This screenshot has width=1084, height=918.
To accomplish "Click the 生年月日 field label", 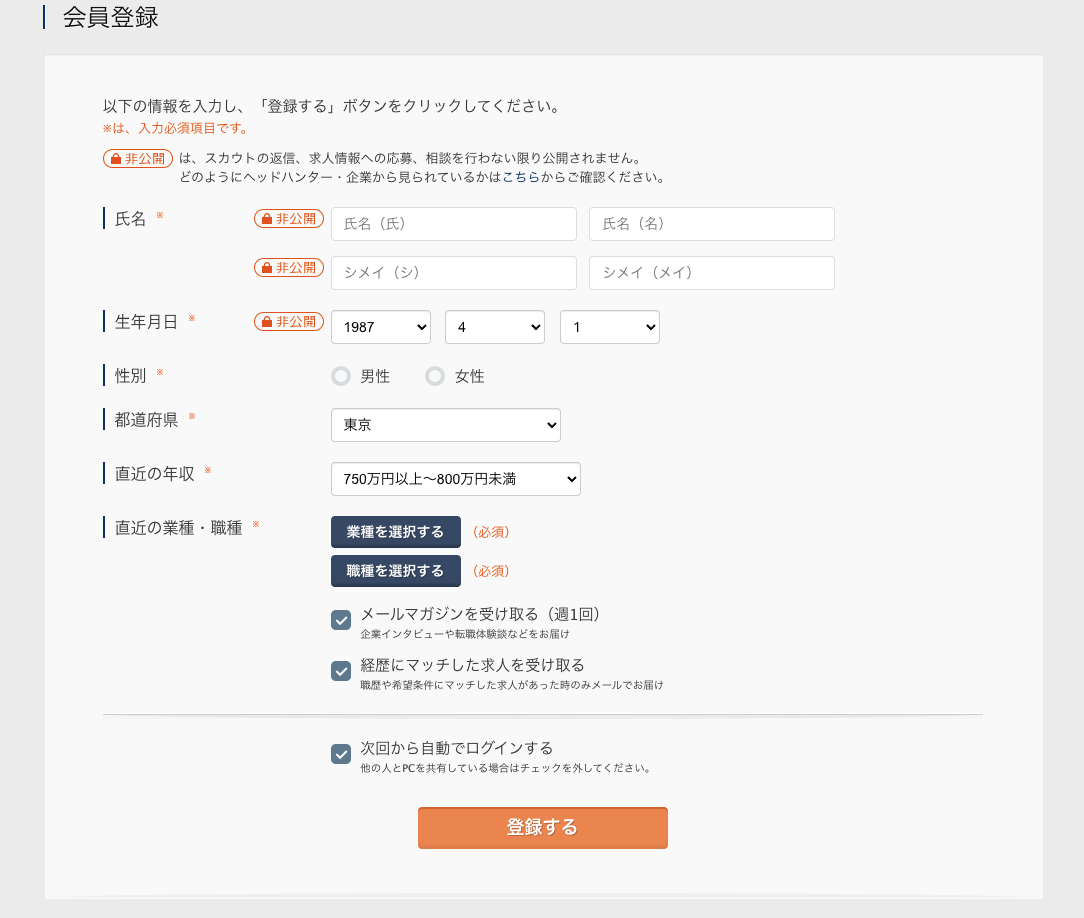I will (146, 322).
